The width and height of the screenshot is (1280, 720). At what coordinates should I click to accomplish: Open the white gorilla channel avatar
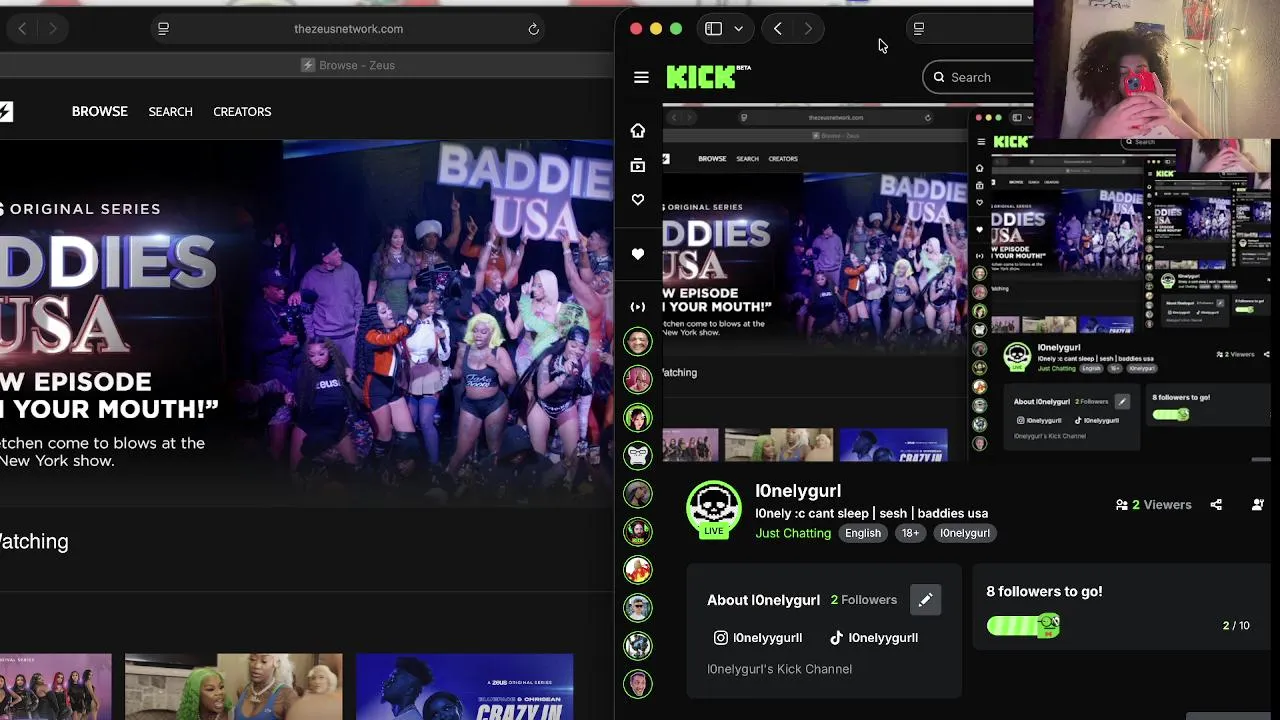pyautogui.click(x=638, y=455)
